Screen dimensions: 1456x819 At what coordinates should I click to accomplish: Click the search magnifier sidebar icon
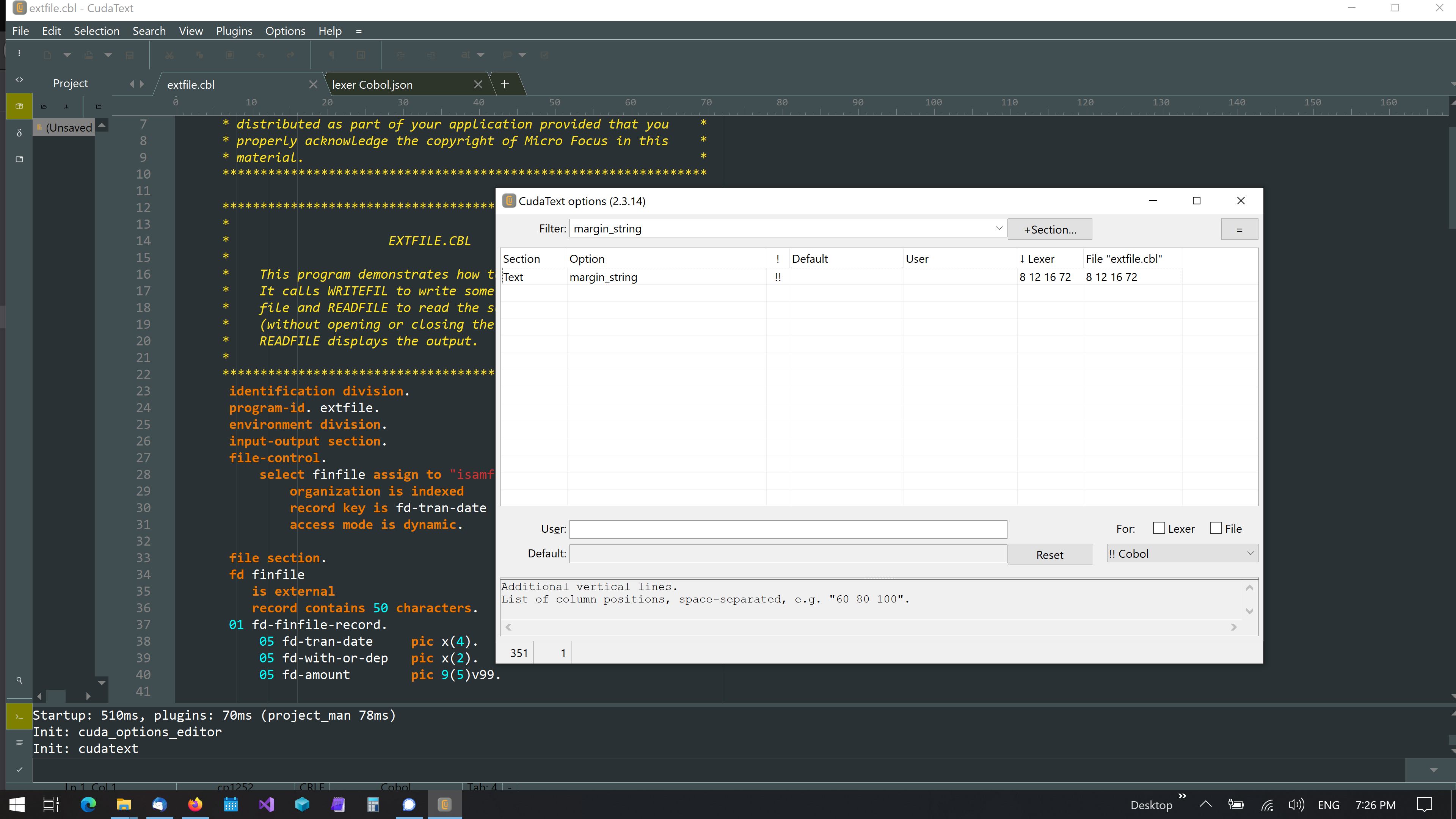pyautogui.click(x=19, y=680)
